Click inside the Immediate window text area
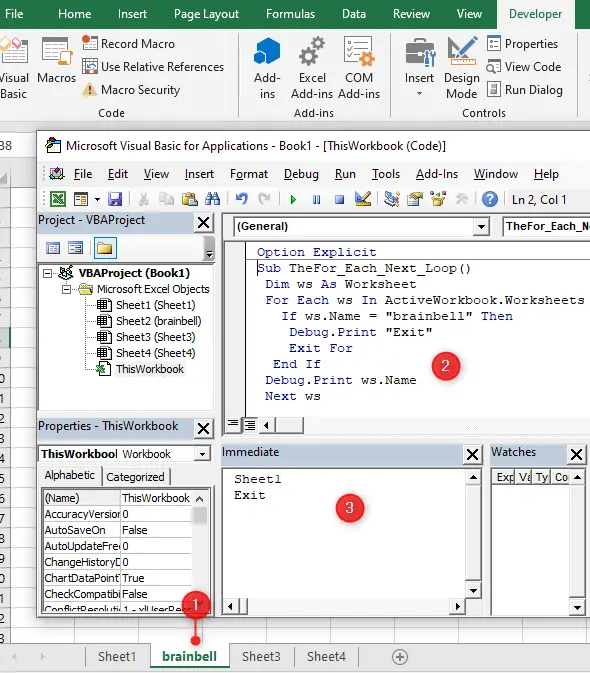The height and width of the screenshot is (673, 590). click(x=343, y=534)
